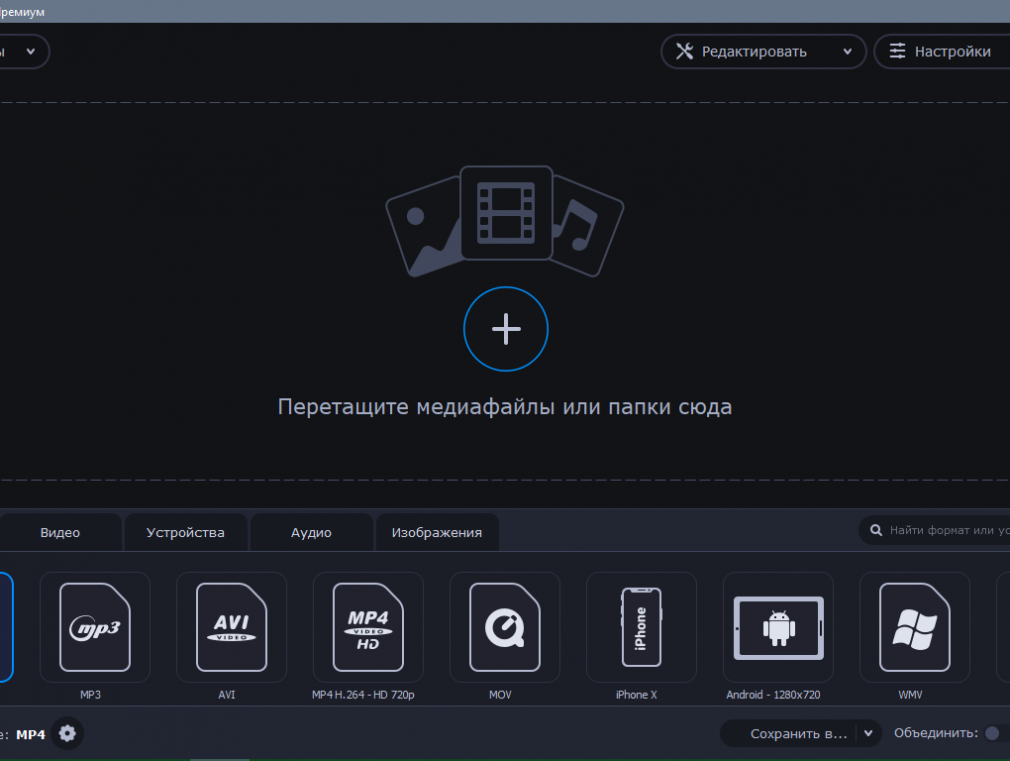Viewport: 1010px width, 761px height.
Task: Click the MP3 caption text
Action: [x=90, y=695]
